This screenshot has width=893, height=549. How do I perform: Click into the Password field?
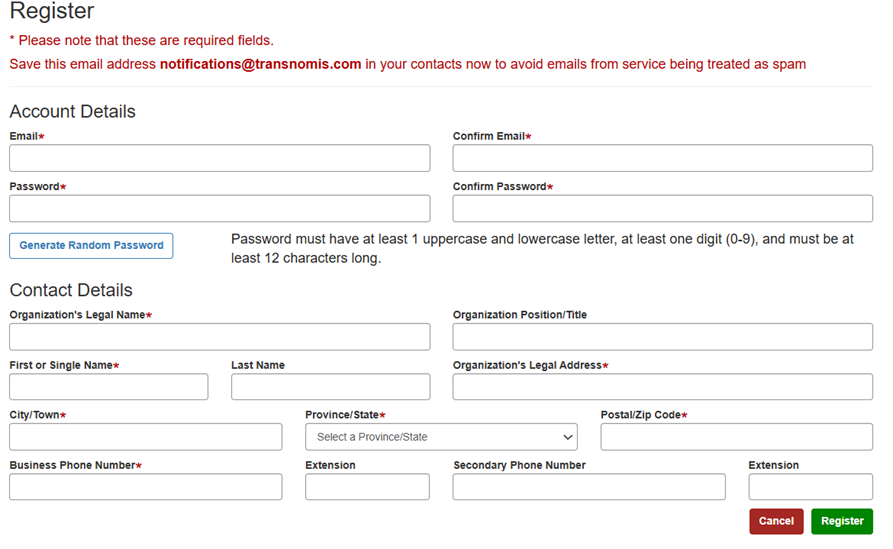(x=219, y=208)
